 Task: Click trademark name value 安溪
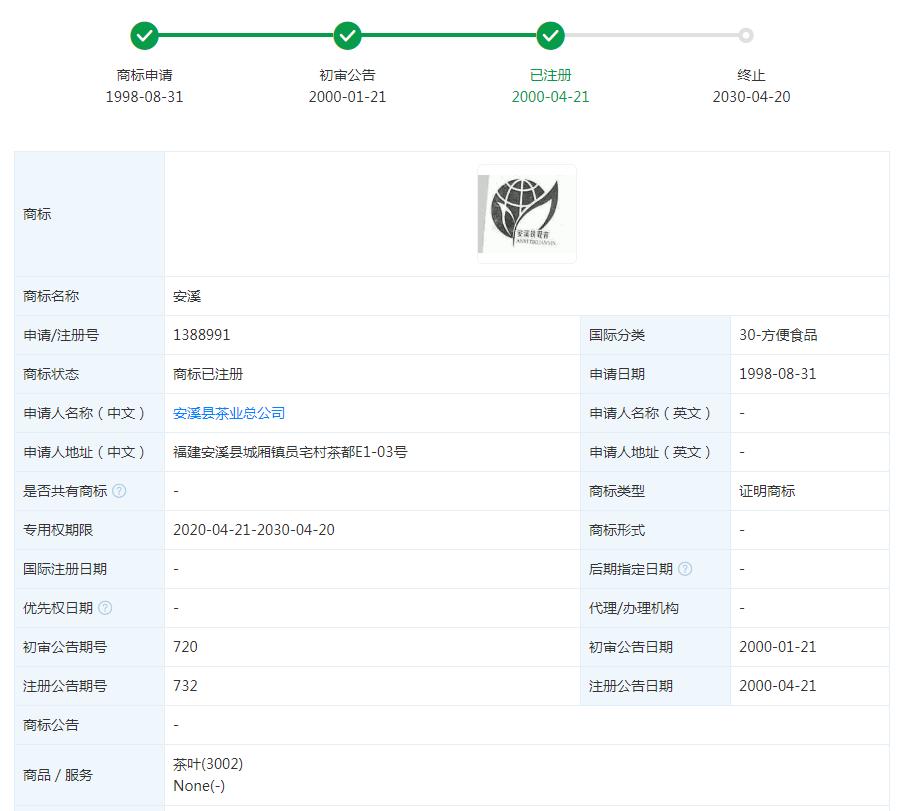tap(187, 296)
